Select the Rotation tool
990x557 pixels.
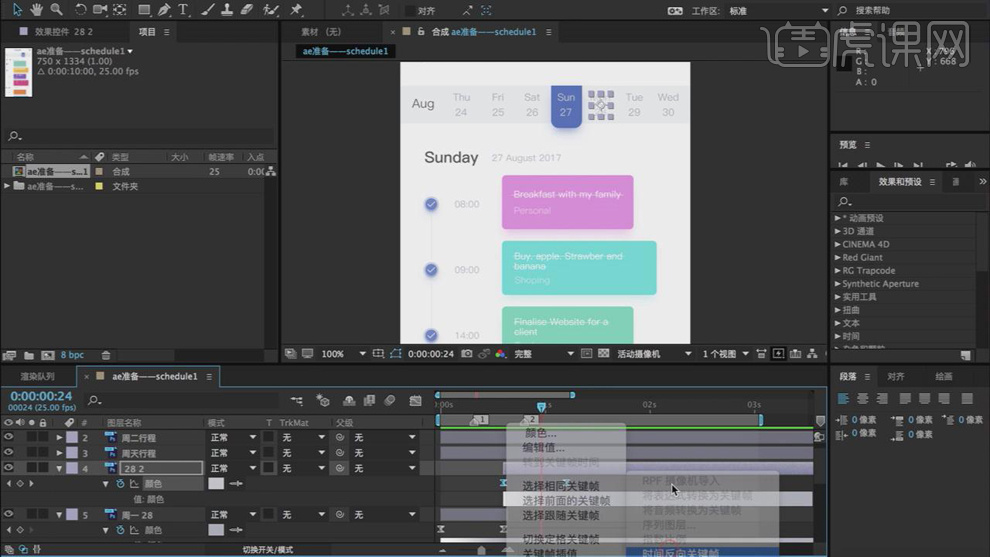(80, 9)
